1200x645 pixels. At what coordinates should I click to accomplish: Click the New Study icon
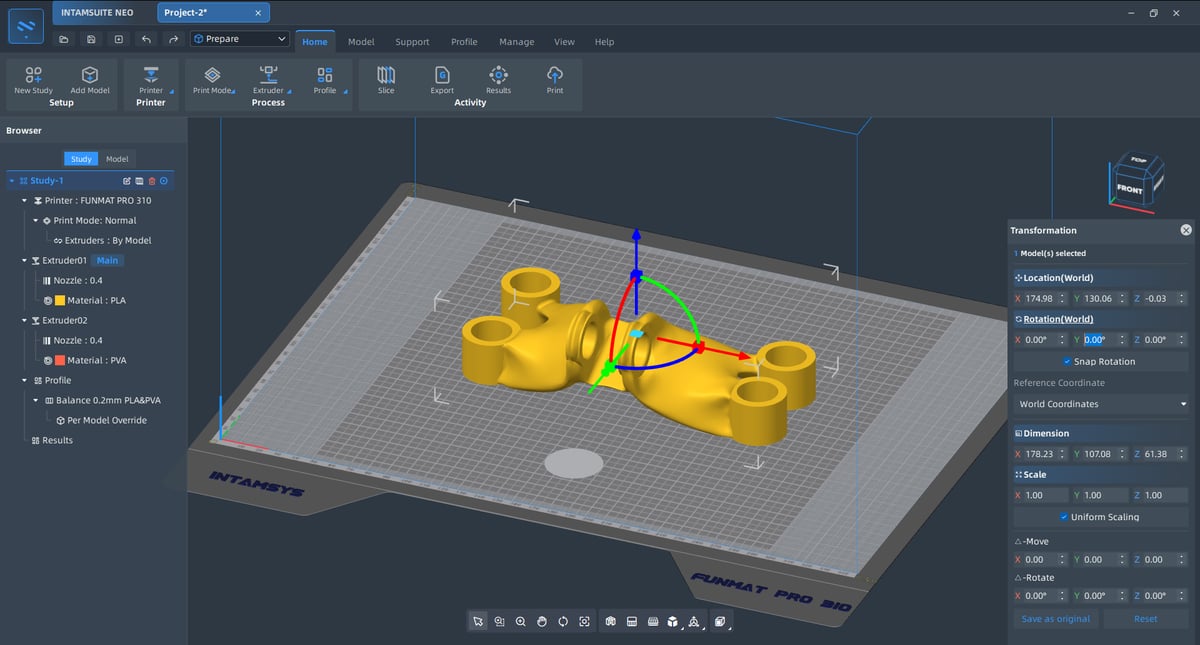33,75
